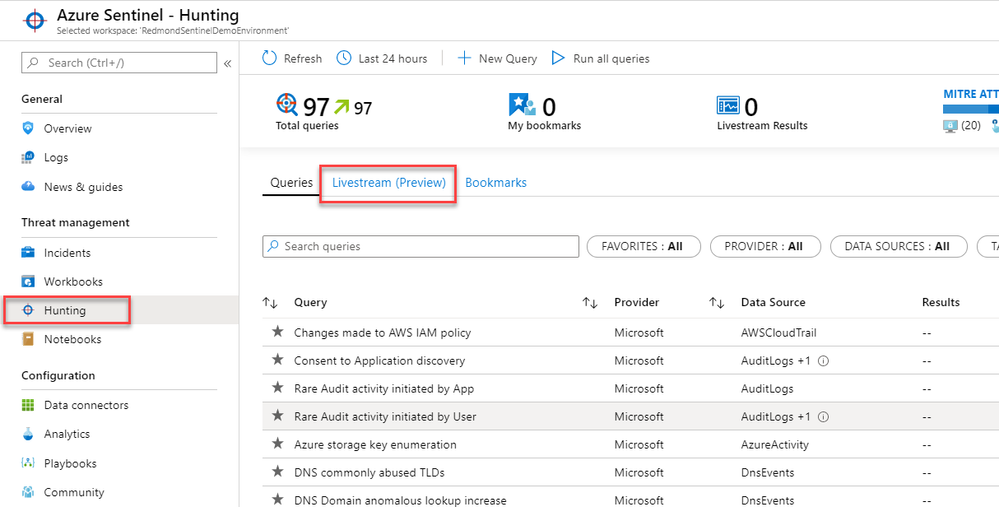Open the DATA SOURCES : All filter
This screenshot has width=999, height=507.
tap(898, 246)
